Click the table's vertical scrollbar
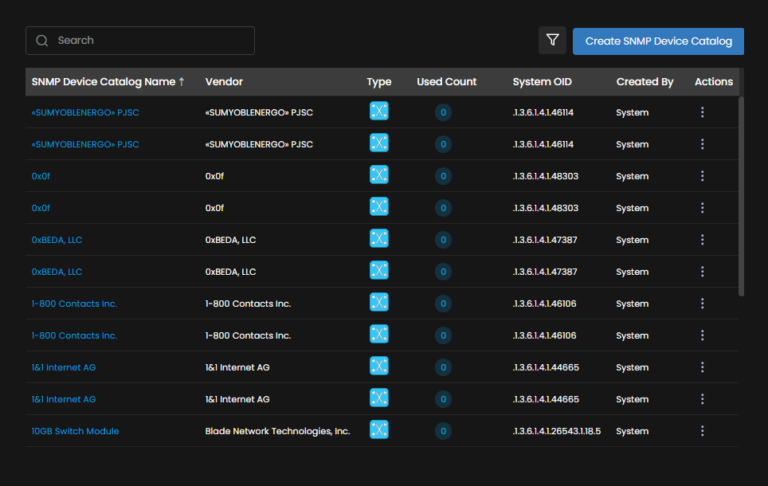 tap(741, 196)
